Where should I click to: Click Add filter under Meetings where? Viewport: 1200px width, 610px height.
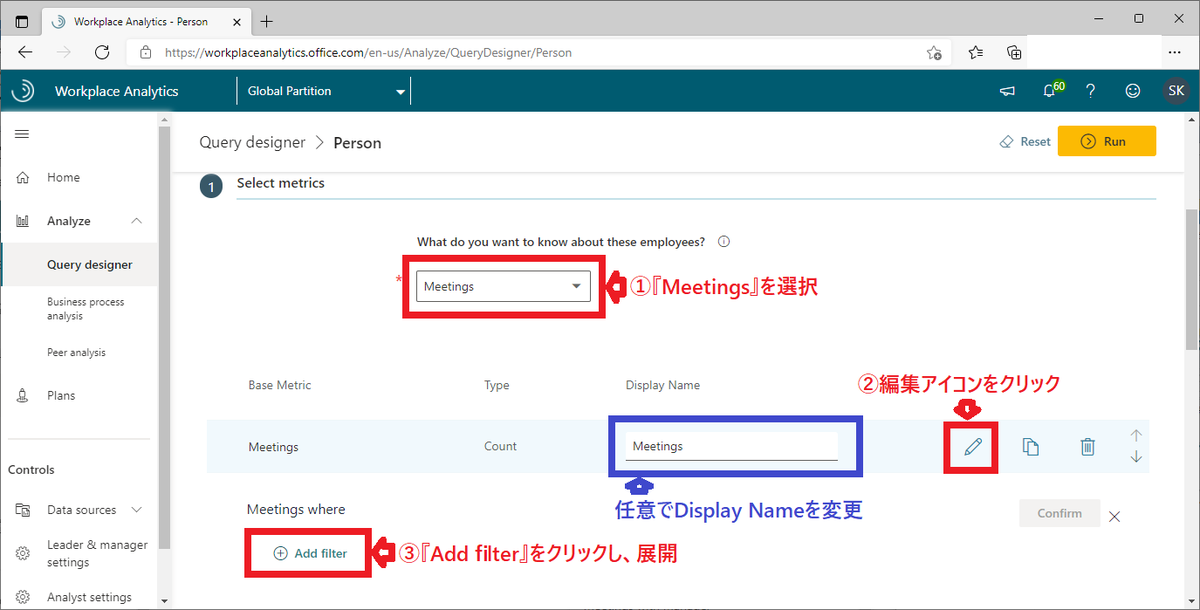[310, 553]
